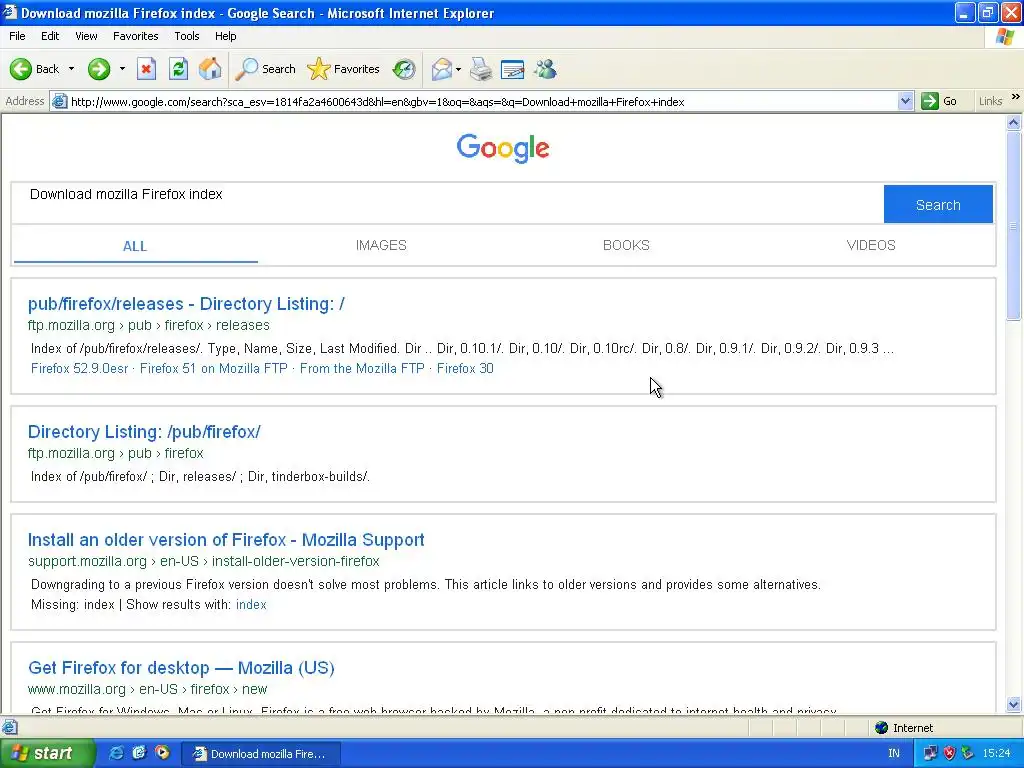Click scrollbar down arrow
This screenshot has height=768, width=1024.
(1014, 704)
